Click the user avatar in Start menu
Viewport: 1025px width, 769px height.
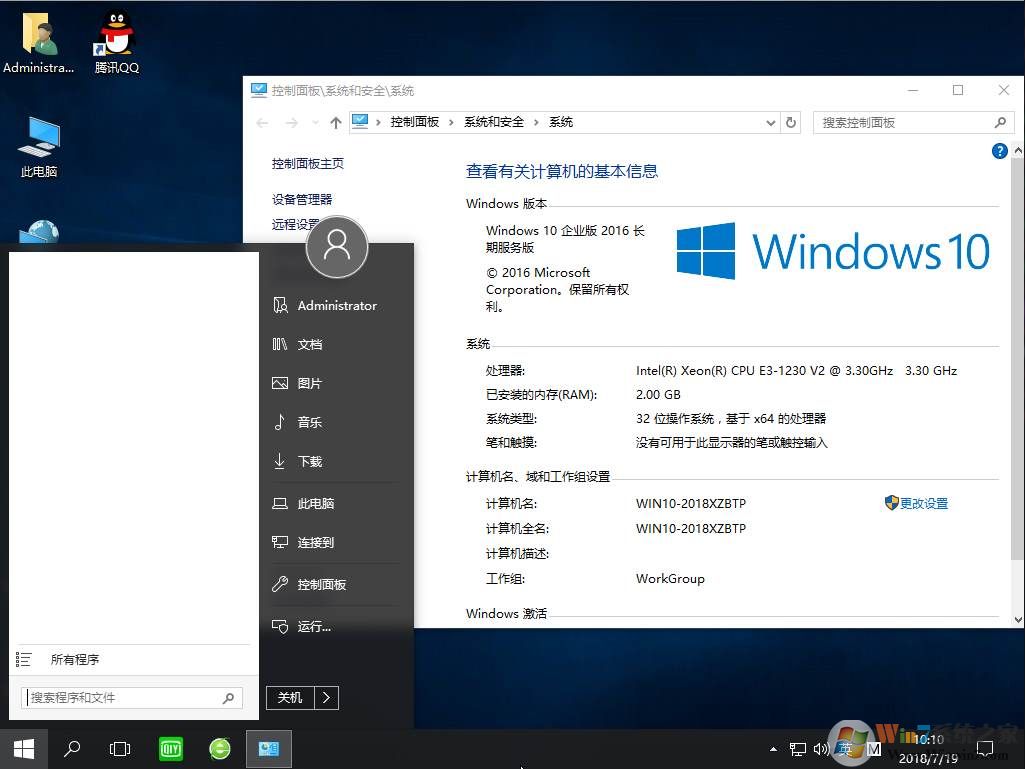[x=337, y=246]
